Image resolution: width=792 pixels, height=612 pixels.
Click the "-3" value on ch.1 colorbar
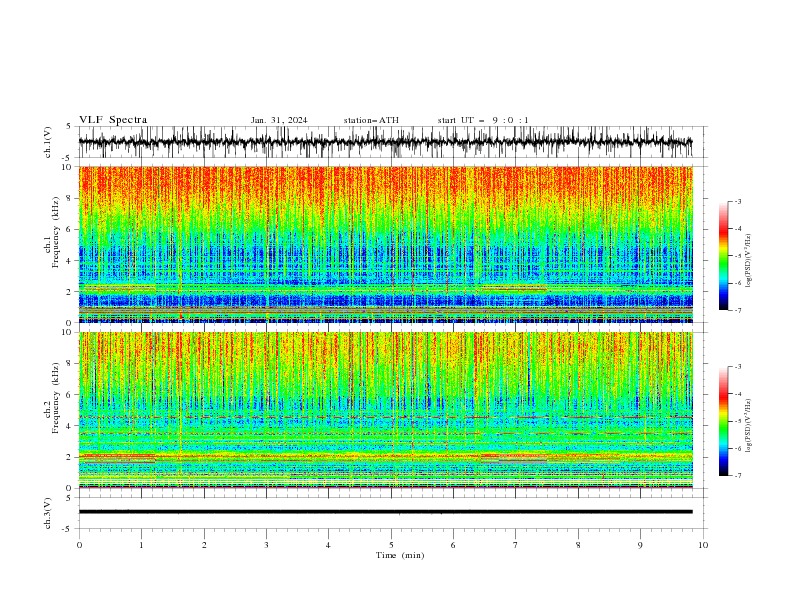[737, 201]
